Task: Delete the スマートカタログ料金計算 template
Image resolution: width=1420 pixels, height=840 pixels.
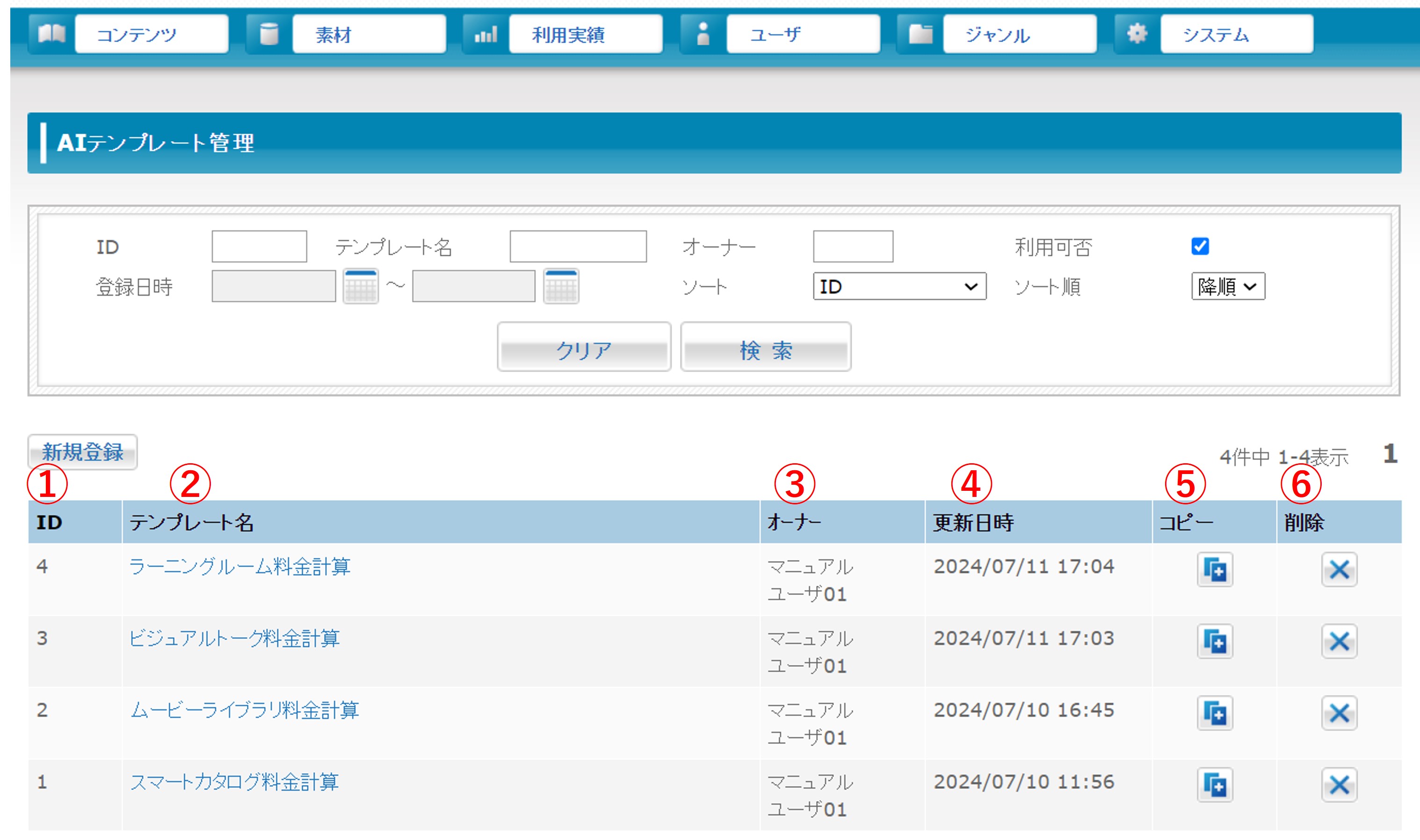Action: click(x=1339, y=785)
